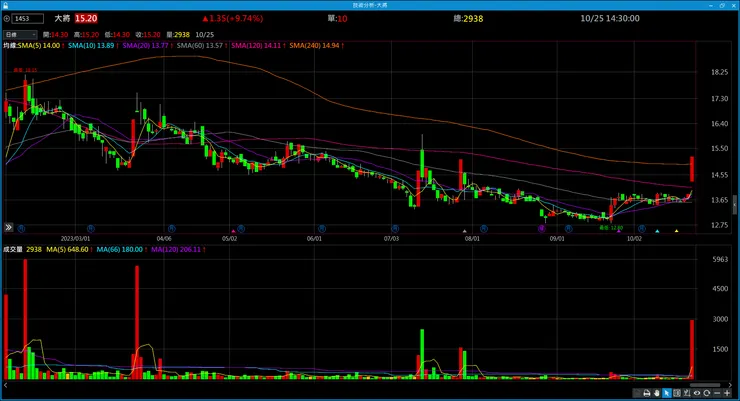Toggle the eye visibility icon
Viewport: 740px width, 401px height.
(x=697, y=393)
